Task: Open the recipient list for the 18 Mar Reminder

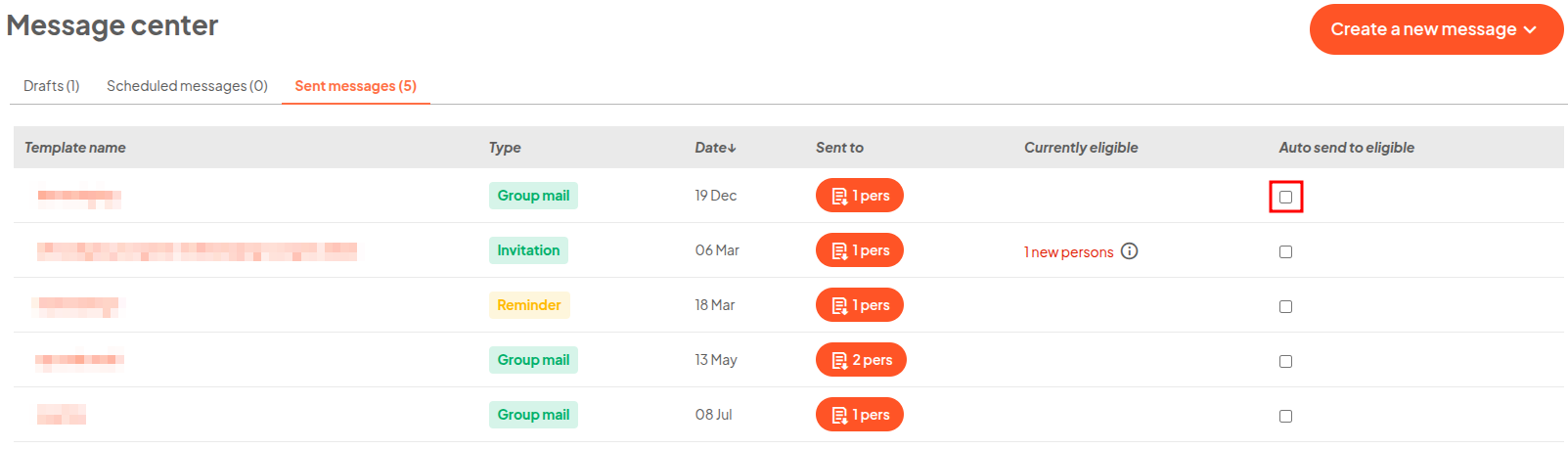Action: click(x=859, y=305)
